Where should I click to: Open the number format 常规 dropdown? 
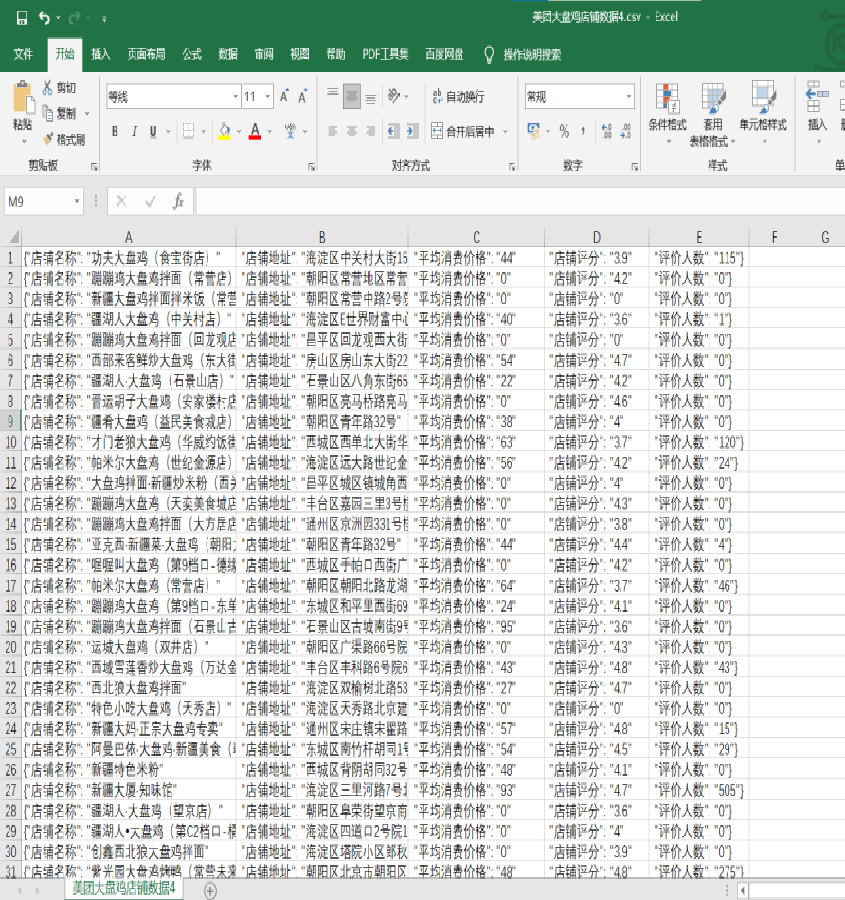point(629,96)
